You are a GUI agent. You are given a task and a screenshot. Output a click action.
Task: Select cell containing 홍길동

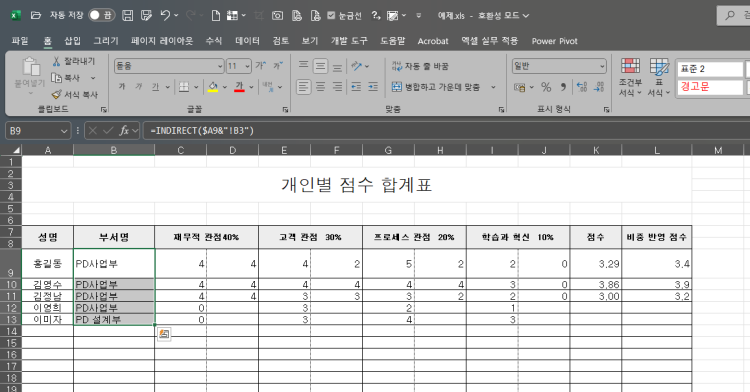point(48,263)
